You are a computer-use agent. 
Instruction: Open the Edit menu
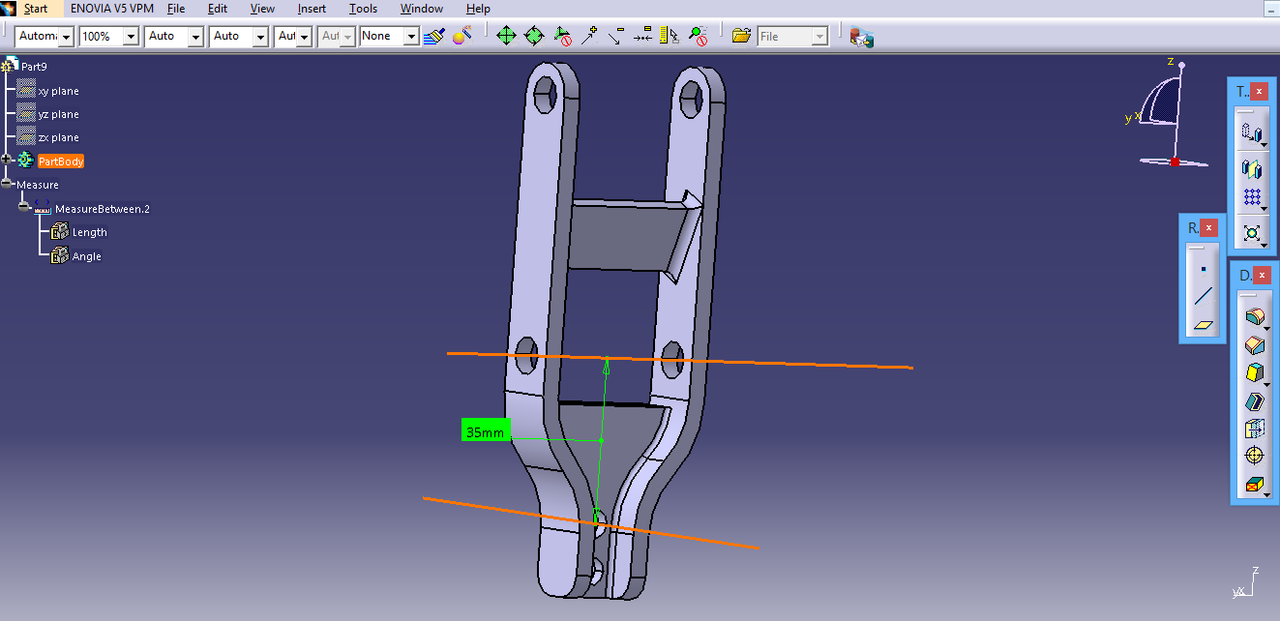tap(217, 8)
